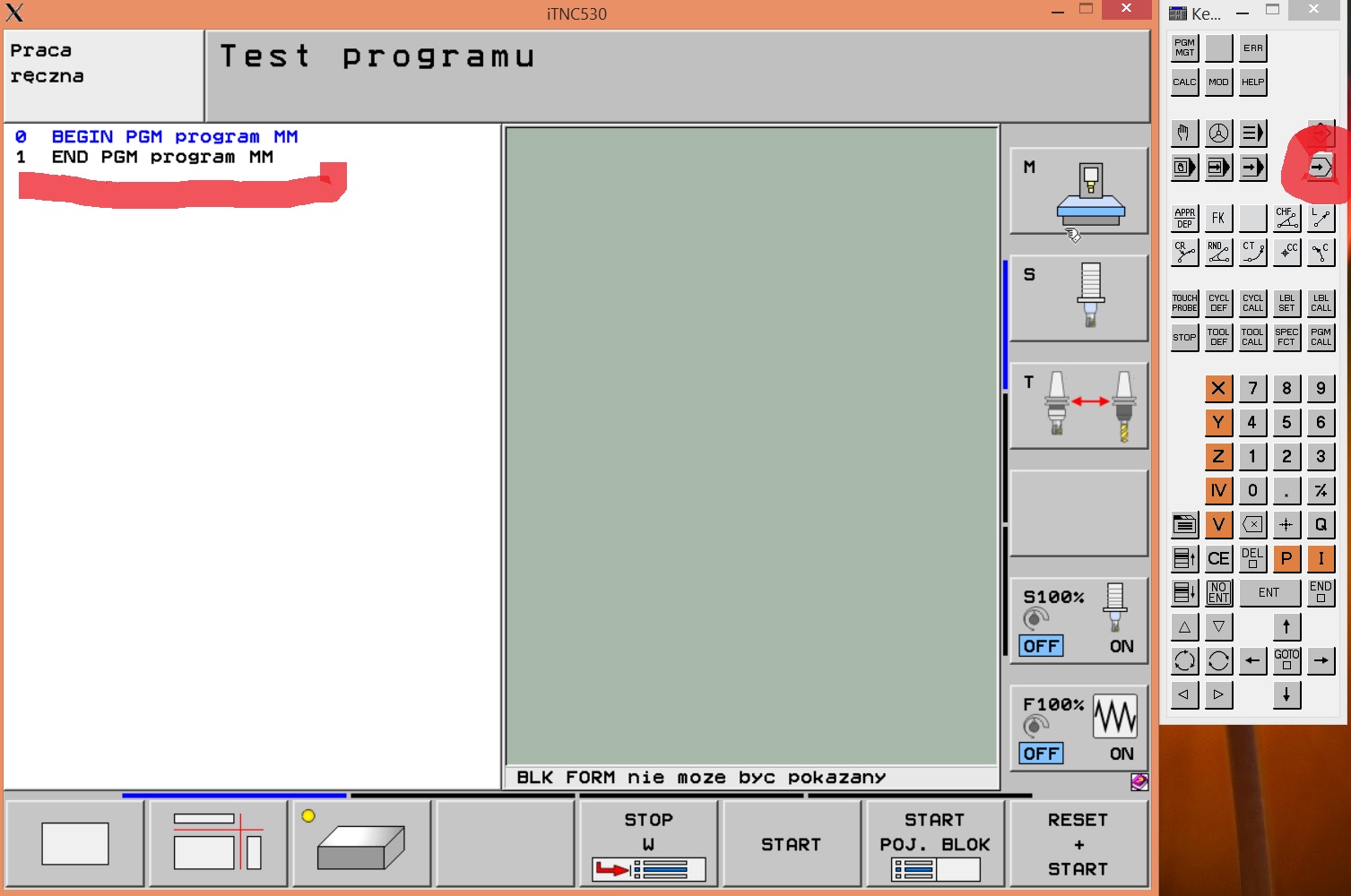Click the LBL SET key
The width and height of the screenshot is (1351, 896).
[1286, 303]
